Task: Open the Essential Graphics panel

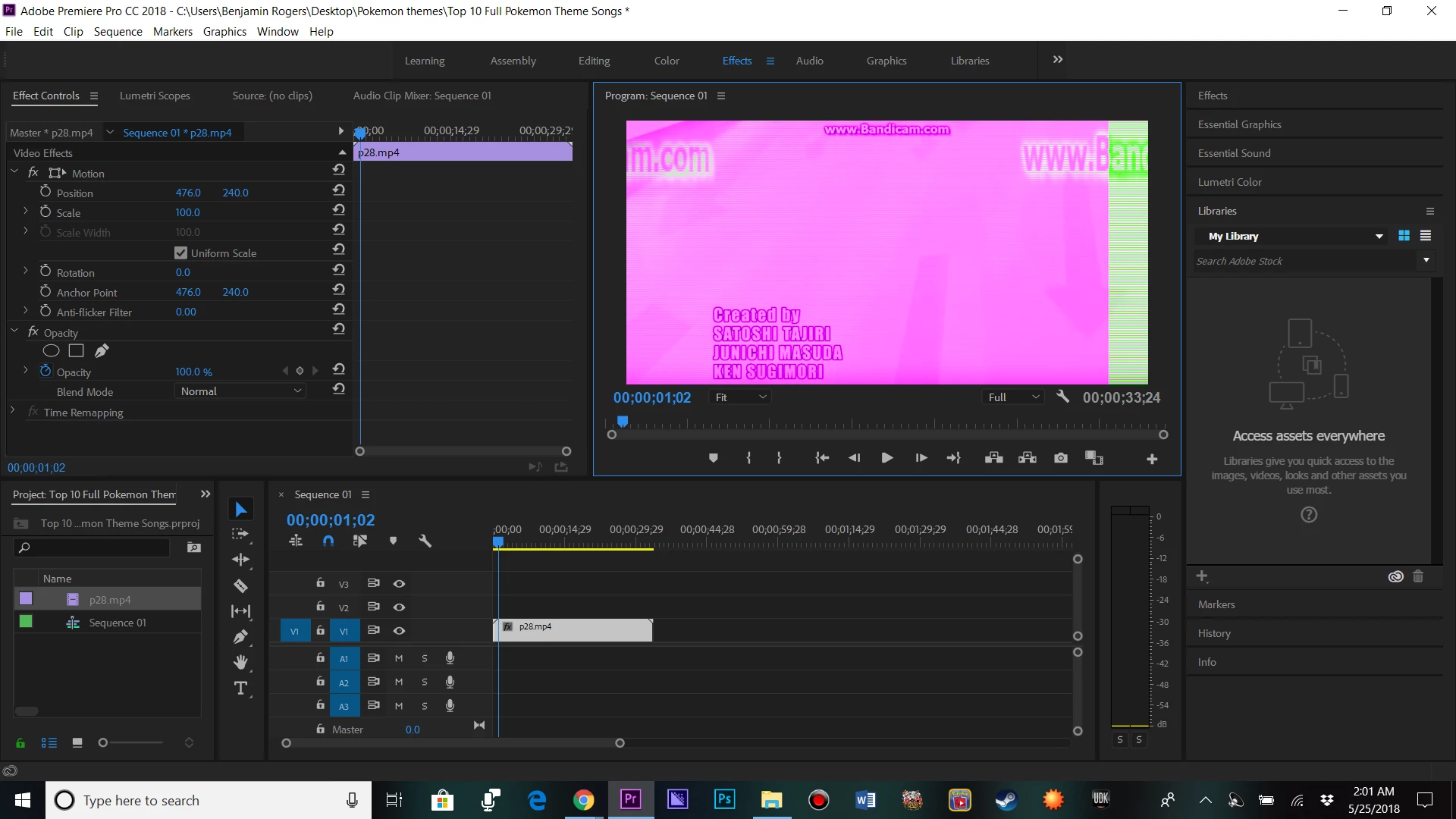Action: (1239, 124)
